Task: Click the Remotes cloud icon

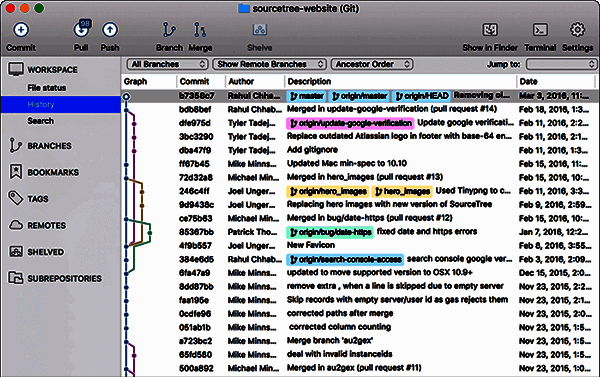Action: tap(16, 225)
